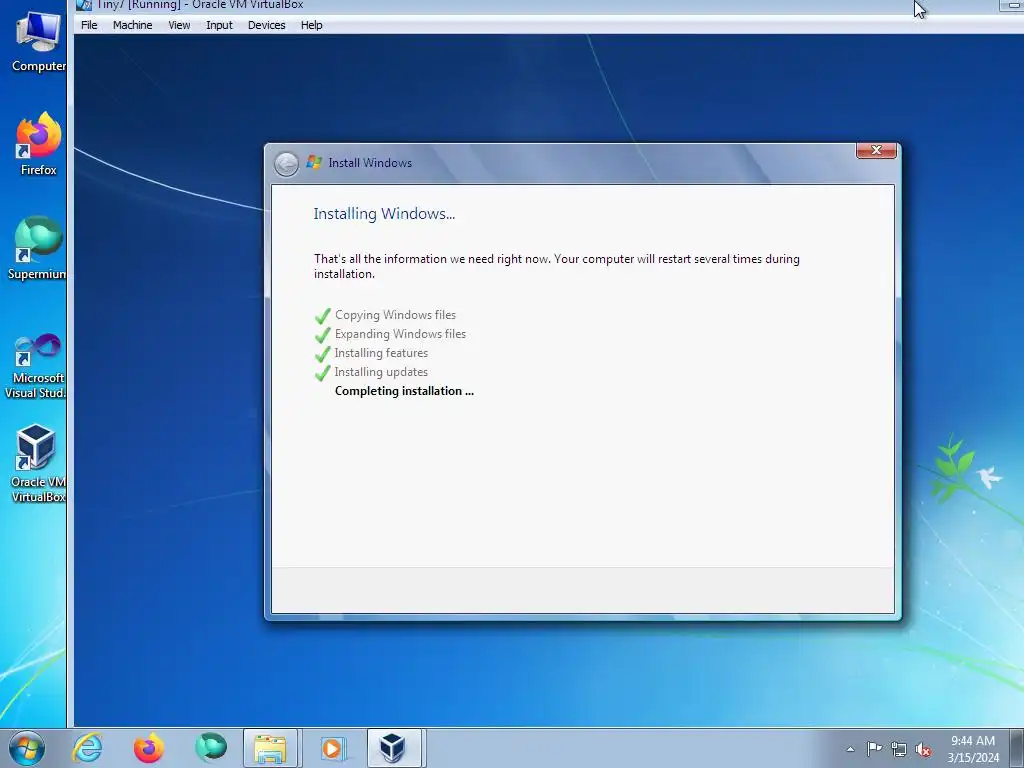Click the "Installing features" step
The height and width of the screenshot is (768, 1024).
click(x=381, y=353)
